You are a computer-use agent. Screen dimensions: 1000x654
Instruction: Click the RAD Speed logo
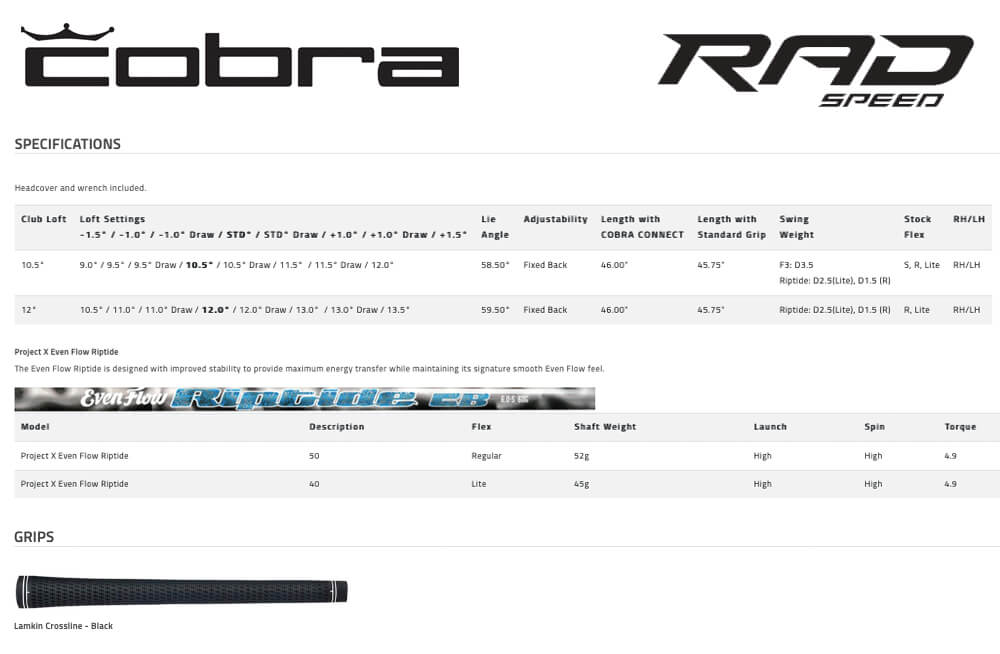tap(816, 70)
